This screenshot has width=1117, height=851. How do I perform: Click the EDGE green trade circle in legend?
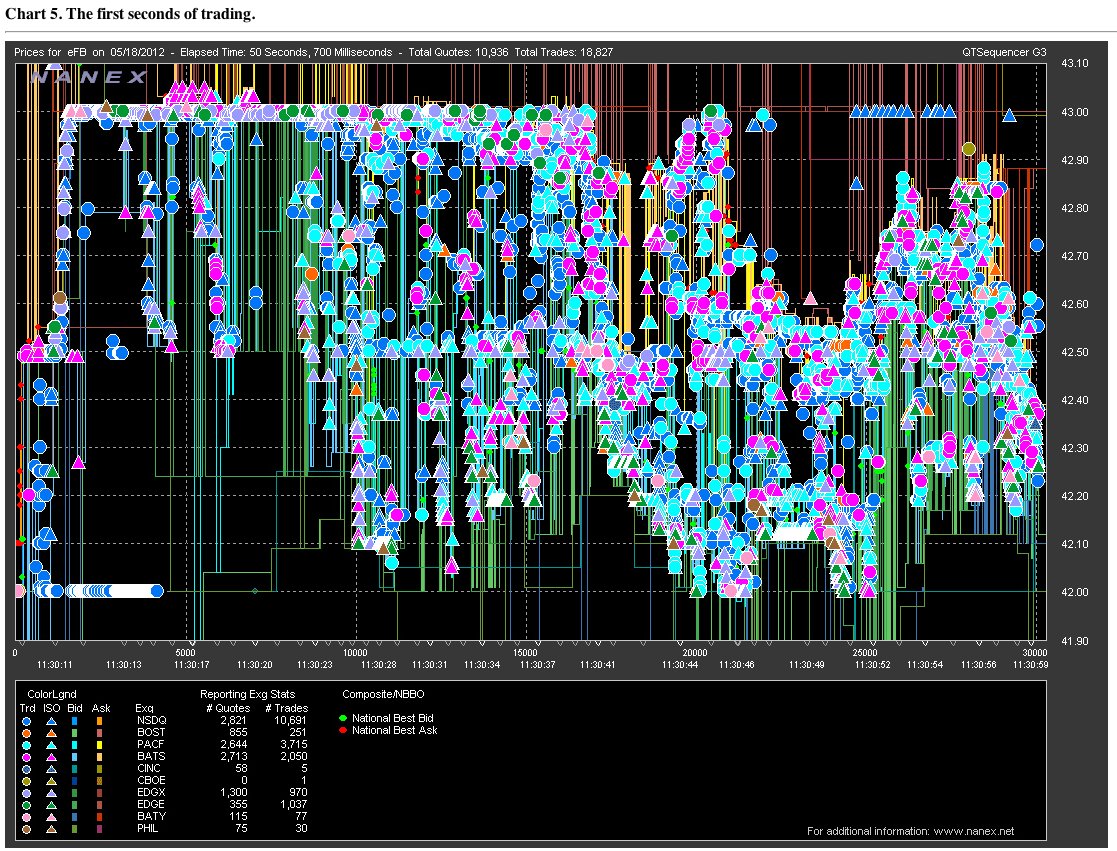27,804
